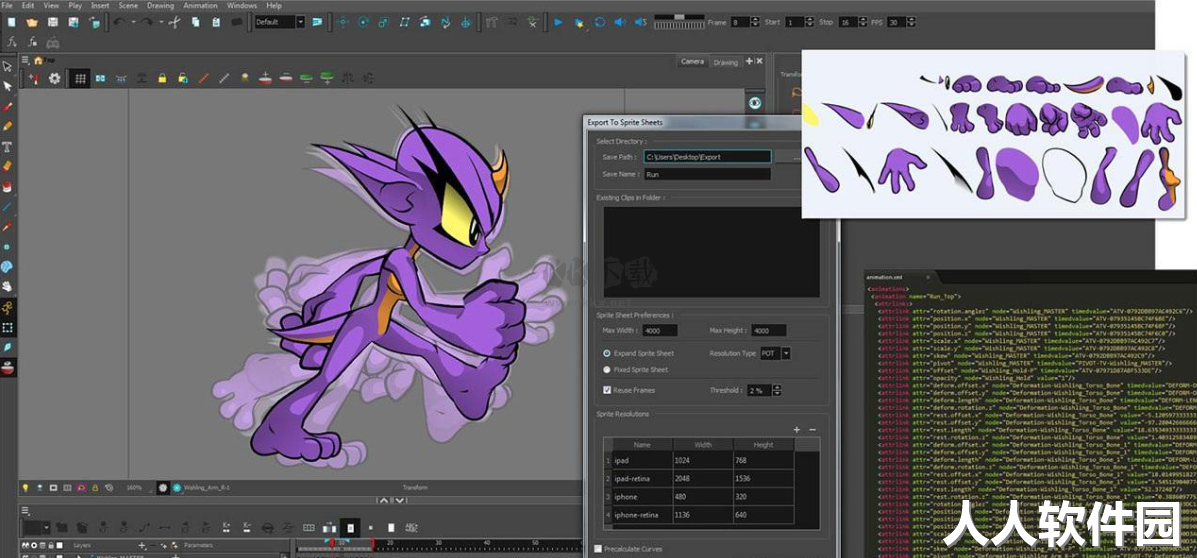This screenshot has width=1197, height=558.
Task: Click the Max Width field
Action: (x=660, y=331)
